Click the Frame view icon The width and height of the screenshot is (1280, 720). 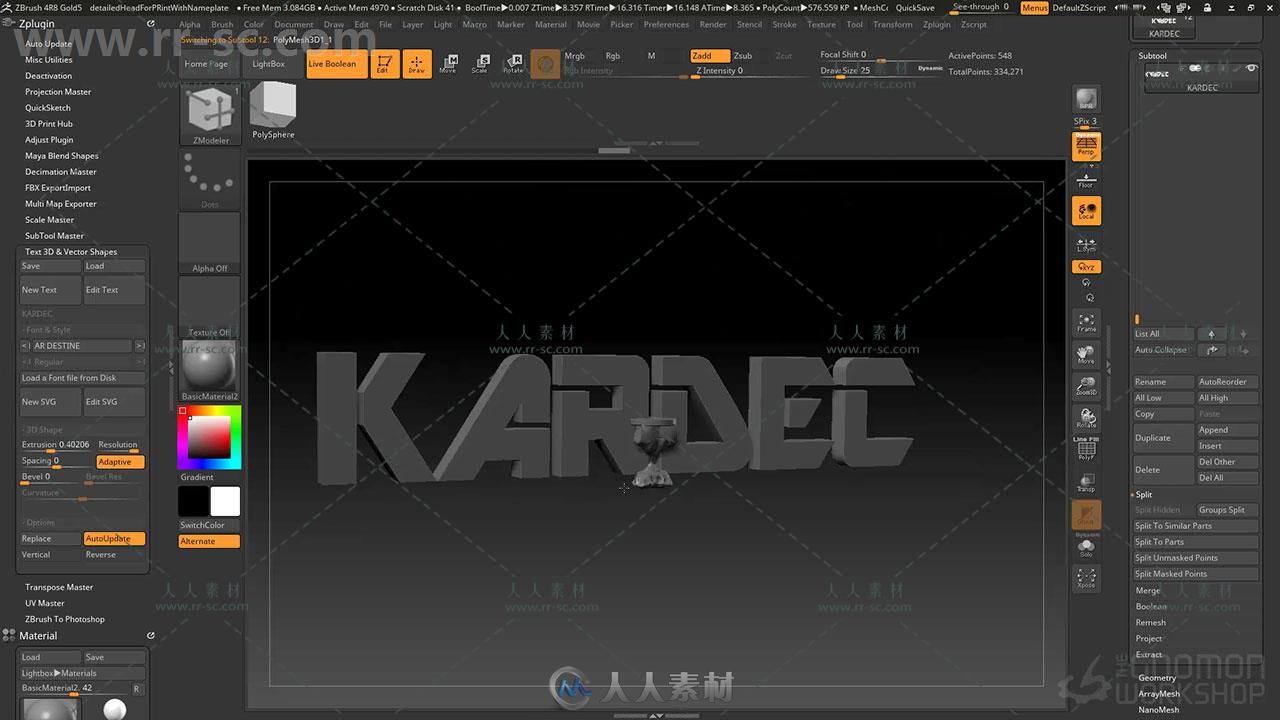pyautogui.click(x=1086, y=322)
